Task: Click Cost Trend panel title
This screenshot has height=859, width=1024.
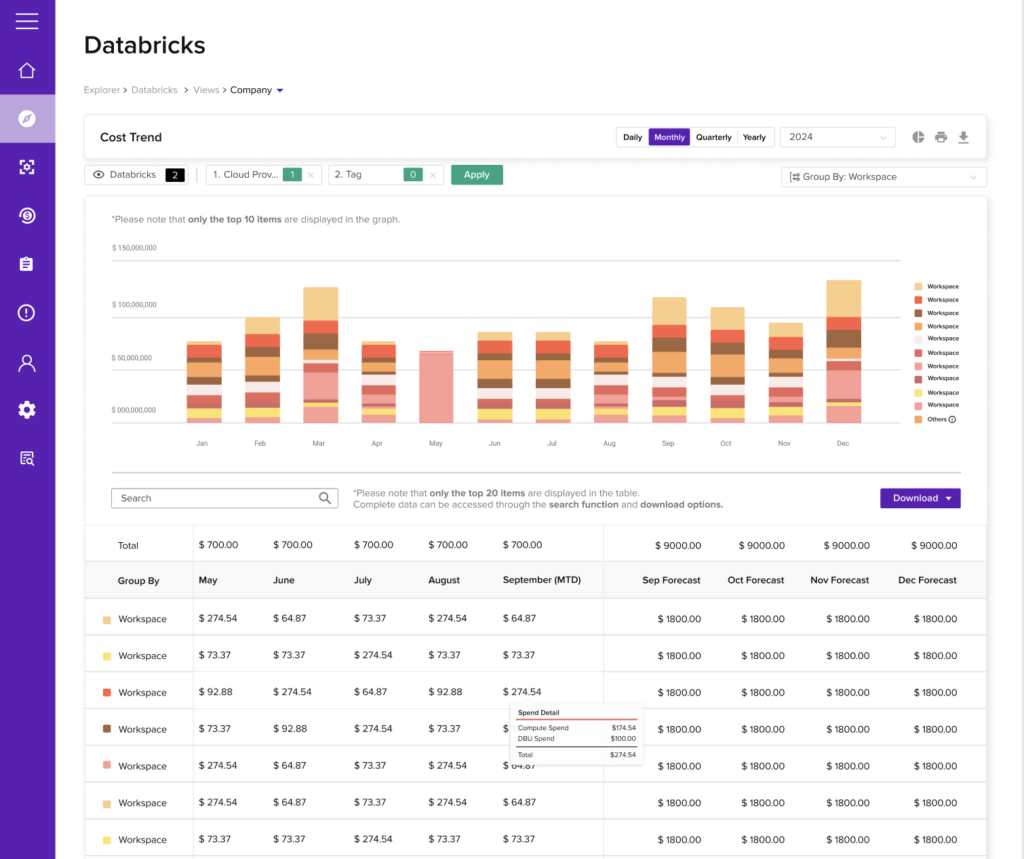Action: point(131,137)
